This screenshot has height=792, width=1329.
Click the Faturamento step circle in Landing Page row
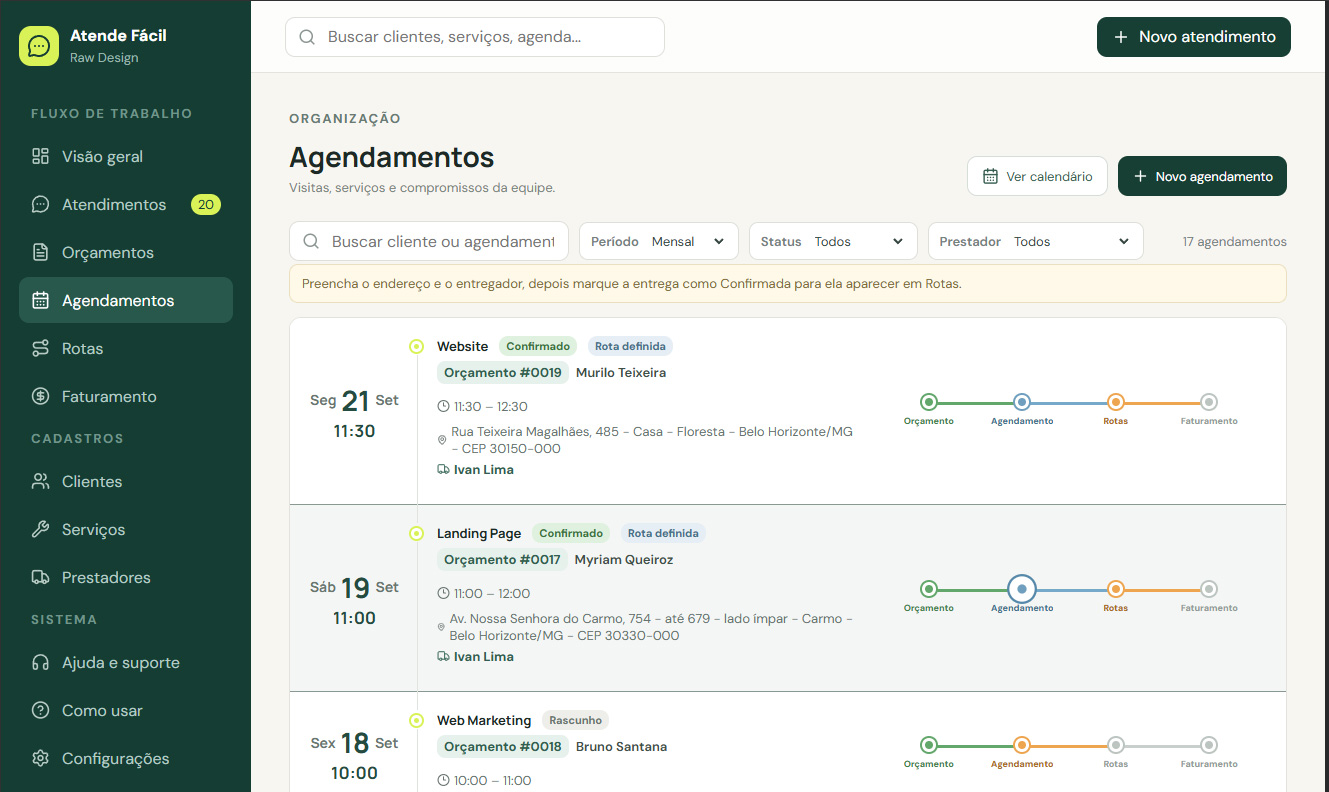pyautogui.click(x=1209, y=589)
